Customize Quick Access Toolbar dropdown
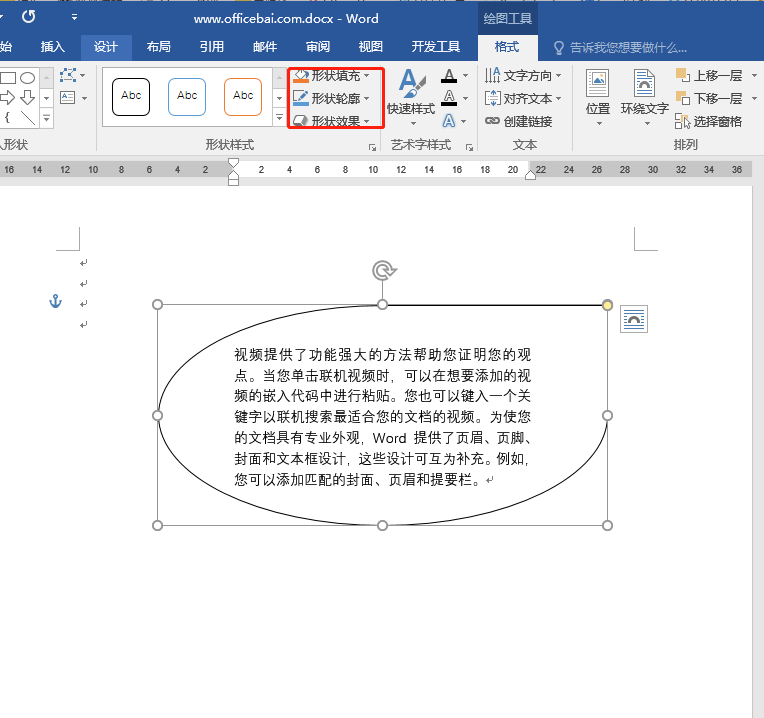The image size is (764, 718). click(x=74, y=17)
